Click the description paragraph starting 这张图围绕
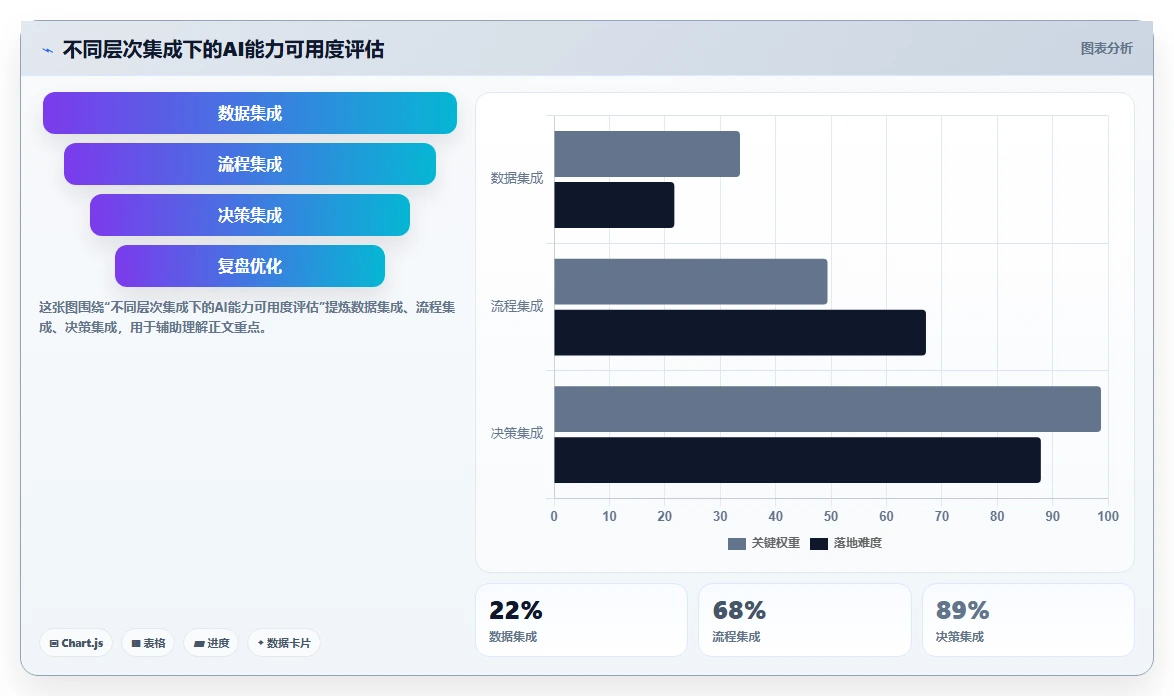This screenshot has height=696, width=1174. click(x=247, y=317)
